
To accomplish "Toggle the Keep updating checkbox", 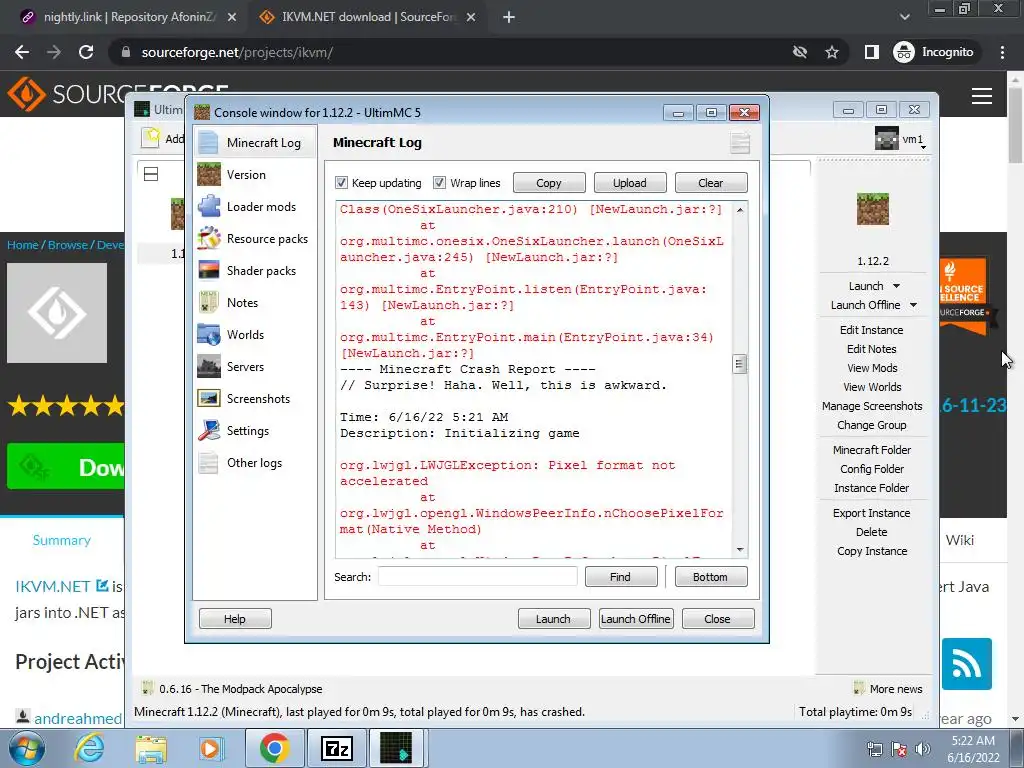I will [342, 182].
